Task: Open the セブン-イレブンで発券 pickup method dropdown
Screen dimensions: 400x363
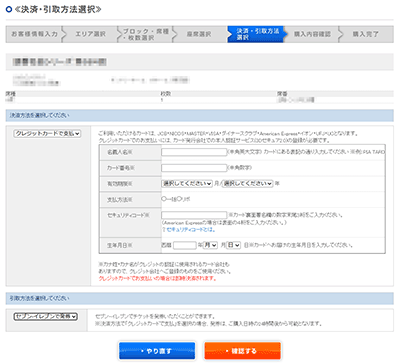Action: (x=46, y=316)
